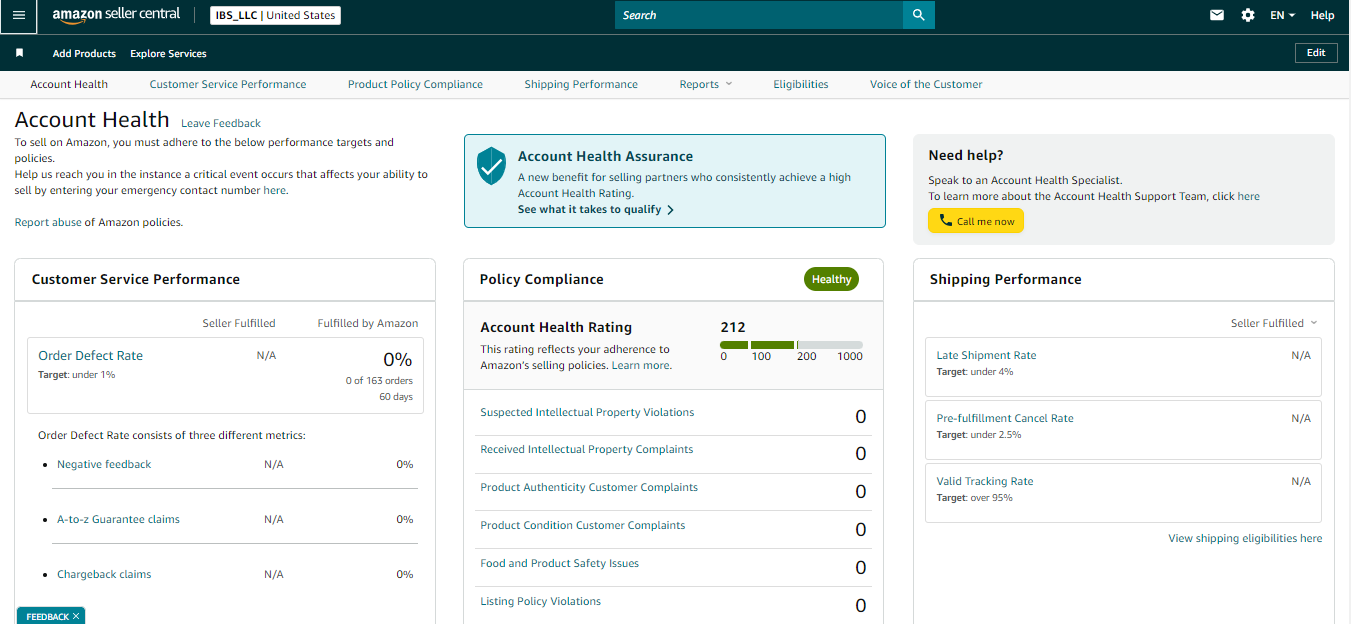Open Suspected Intellectual Property Violations
This screenshot has height=624, width=1351.
pyautogui.click(x=587, y=412)
